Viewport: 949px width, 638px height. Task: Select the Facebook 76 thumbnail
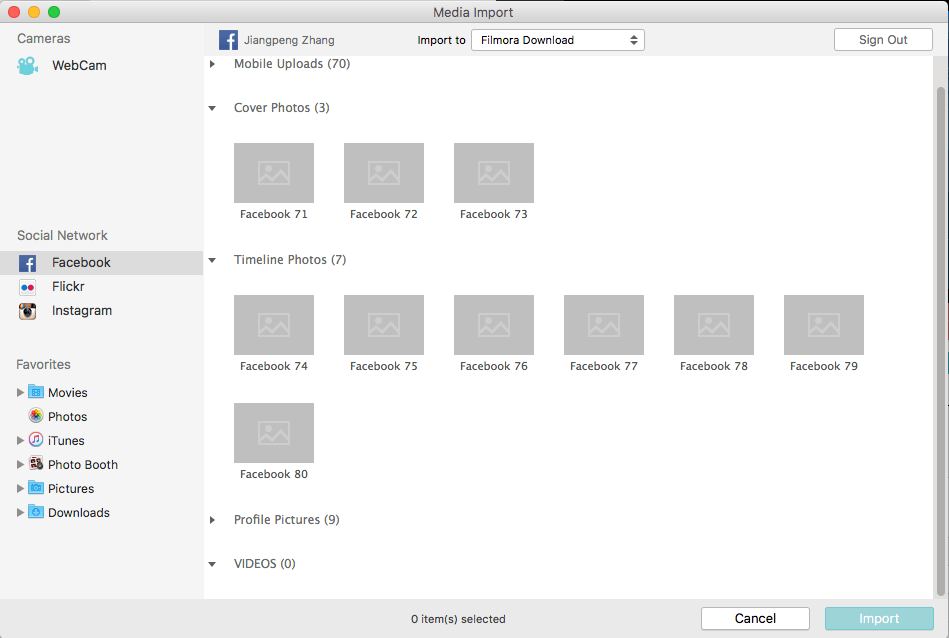[494, 325]
